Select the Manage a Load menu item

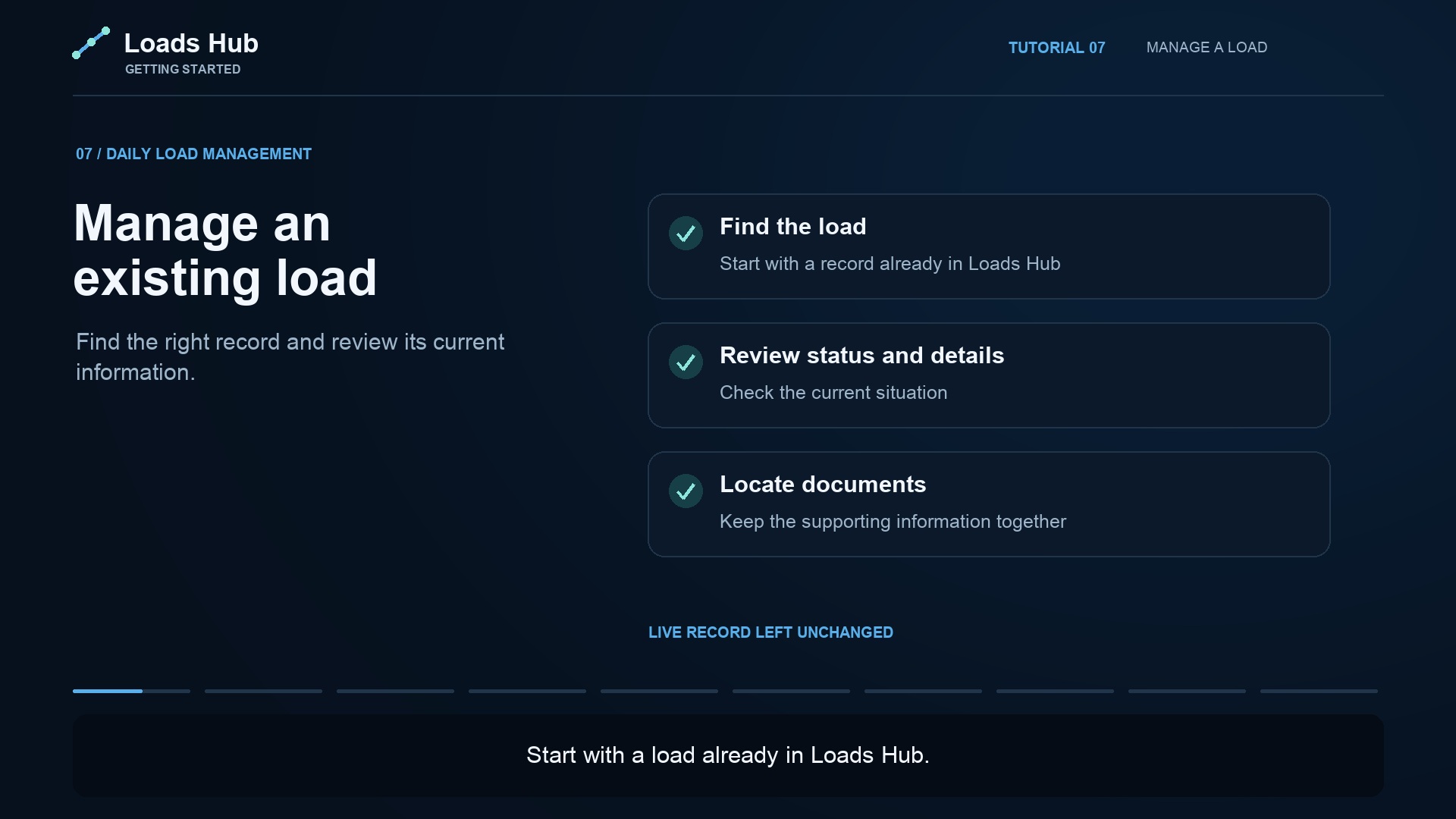coord(1207,48)
